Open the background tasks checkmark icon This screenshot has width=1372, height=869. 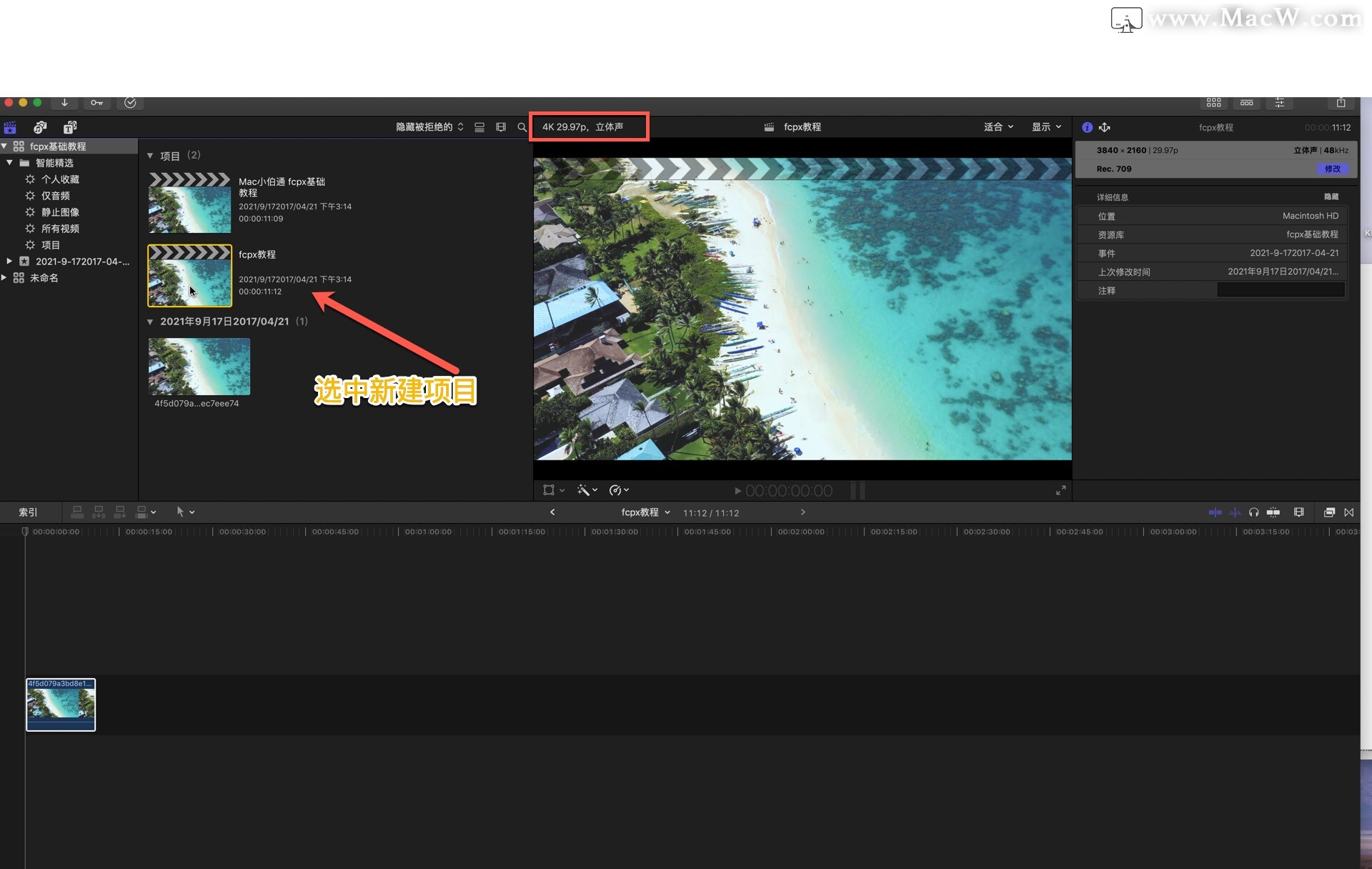pyautogui.click(x=130, y=103)
